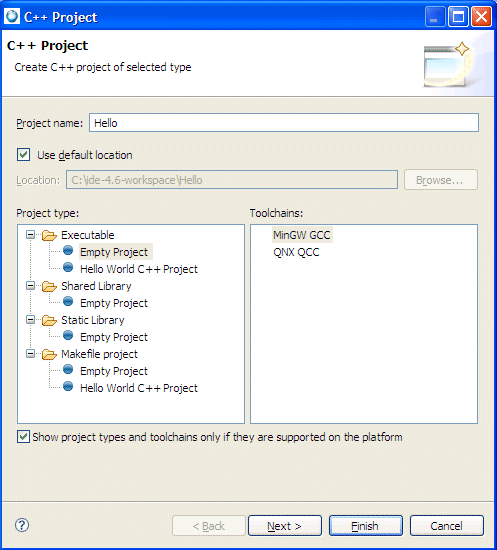Screen dimensions: 497x550
Task: Select Hello World C++ Project under Makefile project
Action: tap(139, 388)
